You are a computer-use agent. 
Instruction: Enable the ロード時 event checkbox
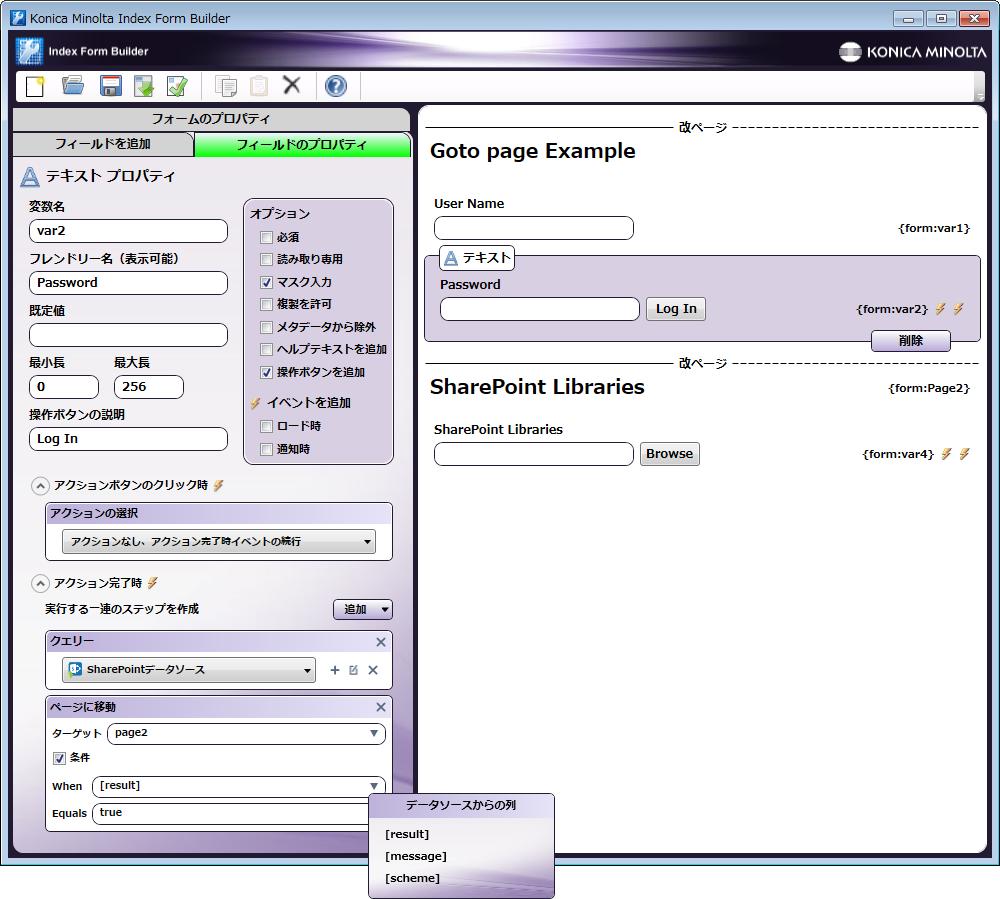pos(267,426)
